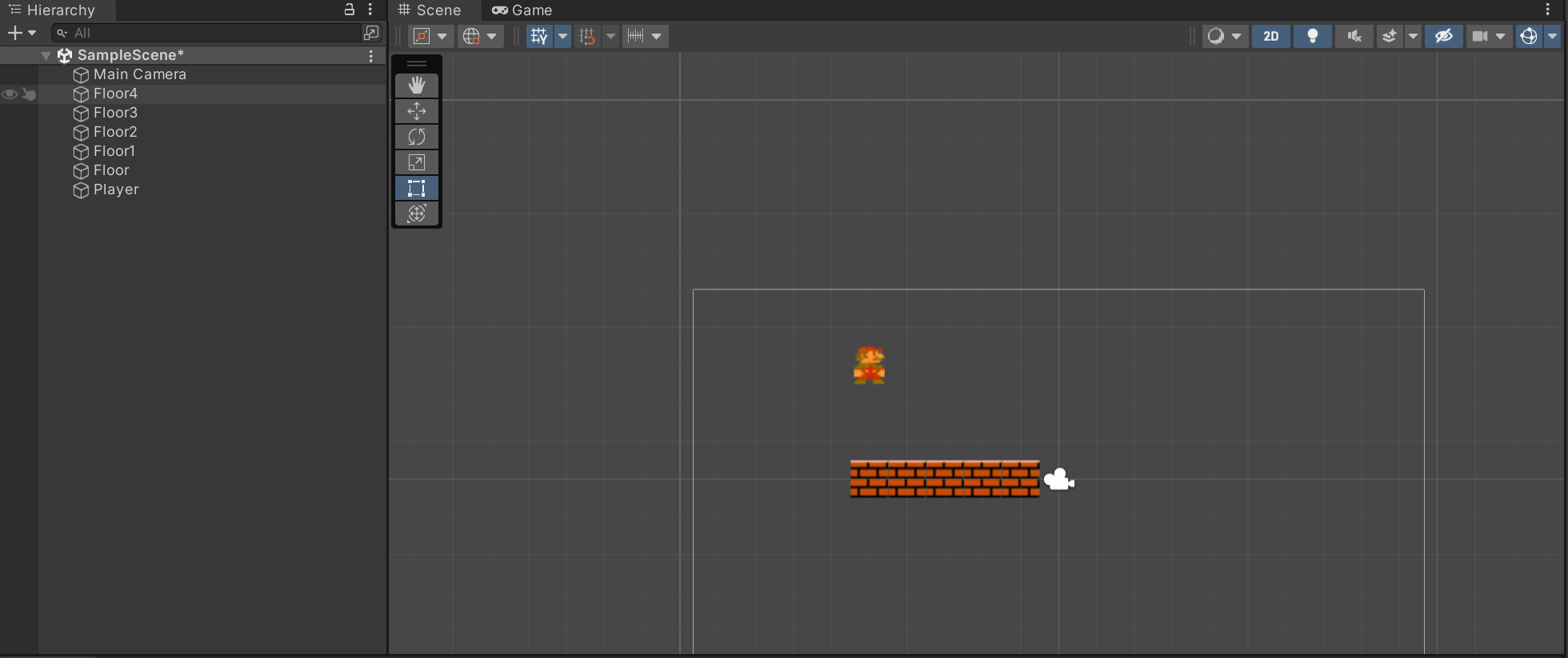This screenshot has width=1568, height=658.
Task: Open the snap increment dropdown arrow
Action: [657, 36]
